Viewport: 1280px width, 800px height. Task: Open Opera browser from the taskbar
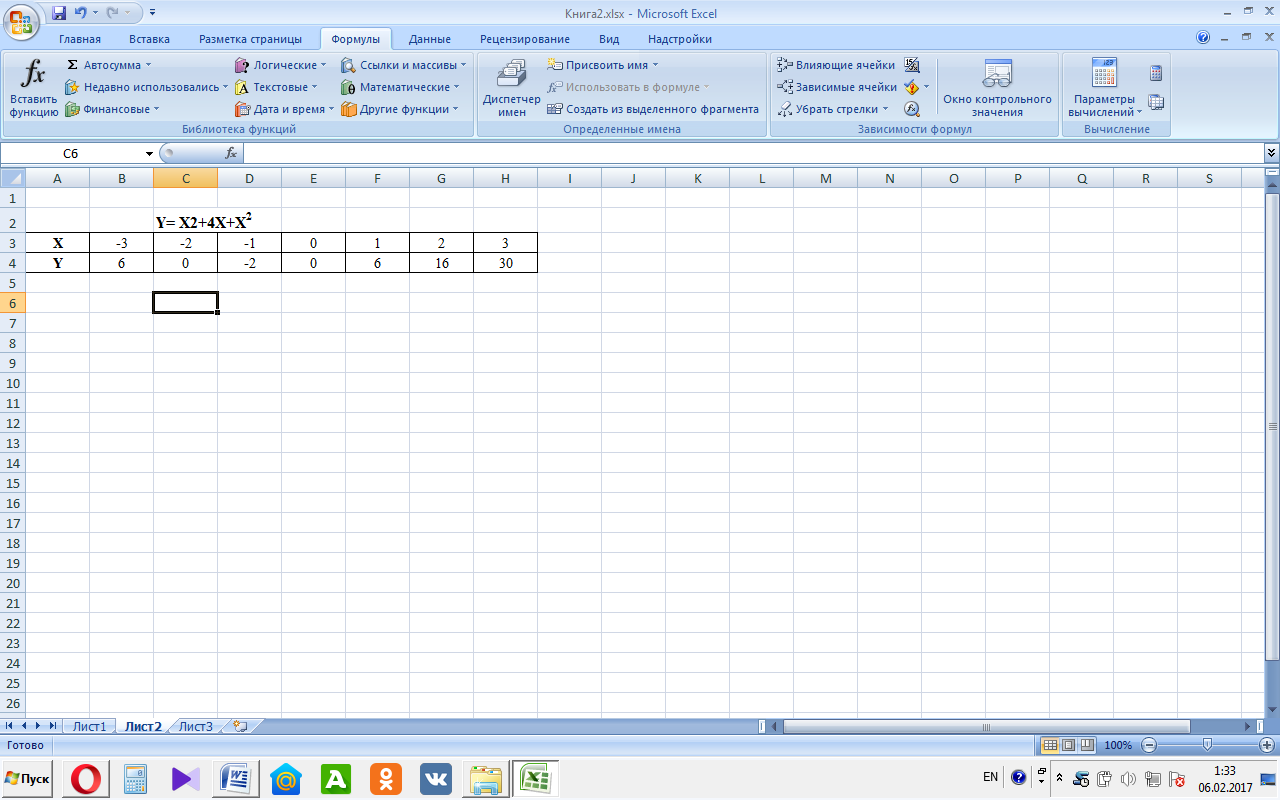click(87, 778)
